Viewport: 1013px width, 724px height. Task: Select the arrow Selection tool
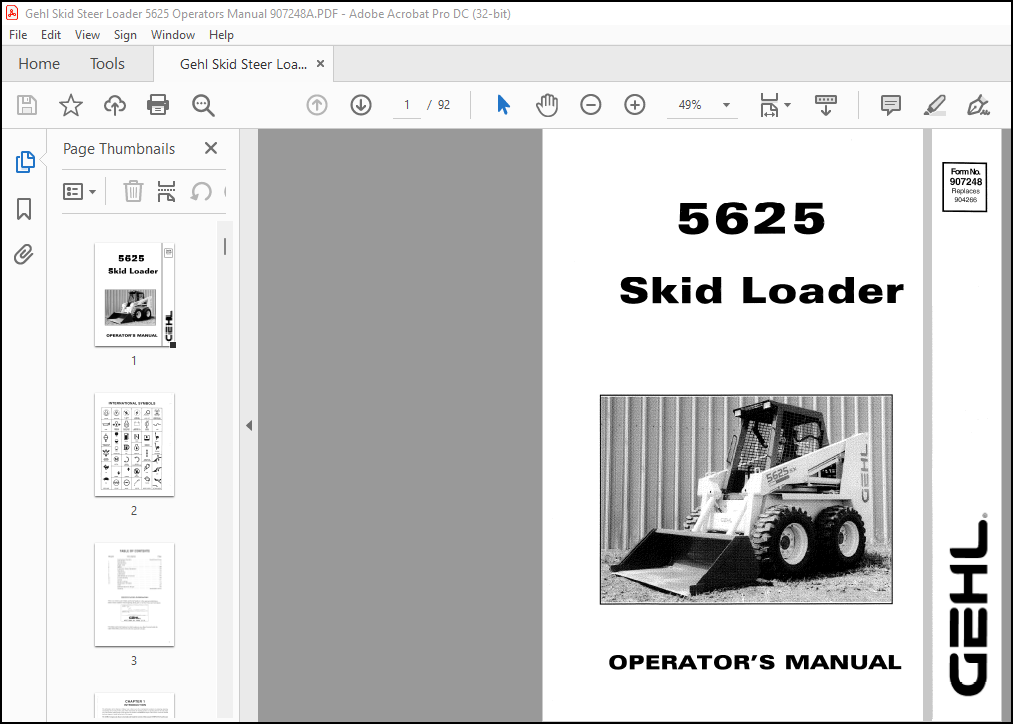(503, 105)
